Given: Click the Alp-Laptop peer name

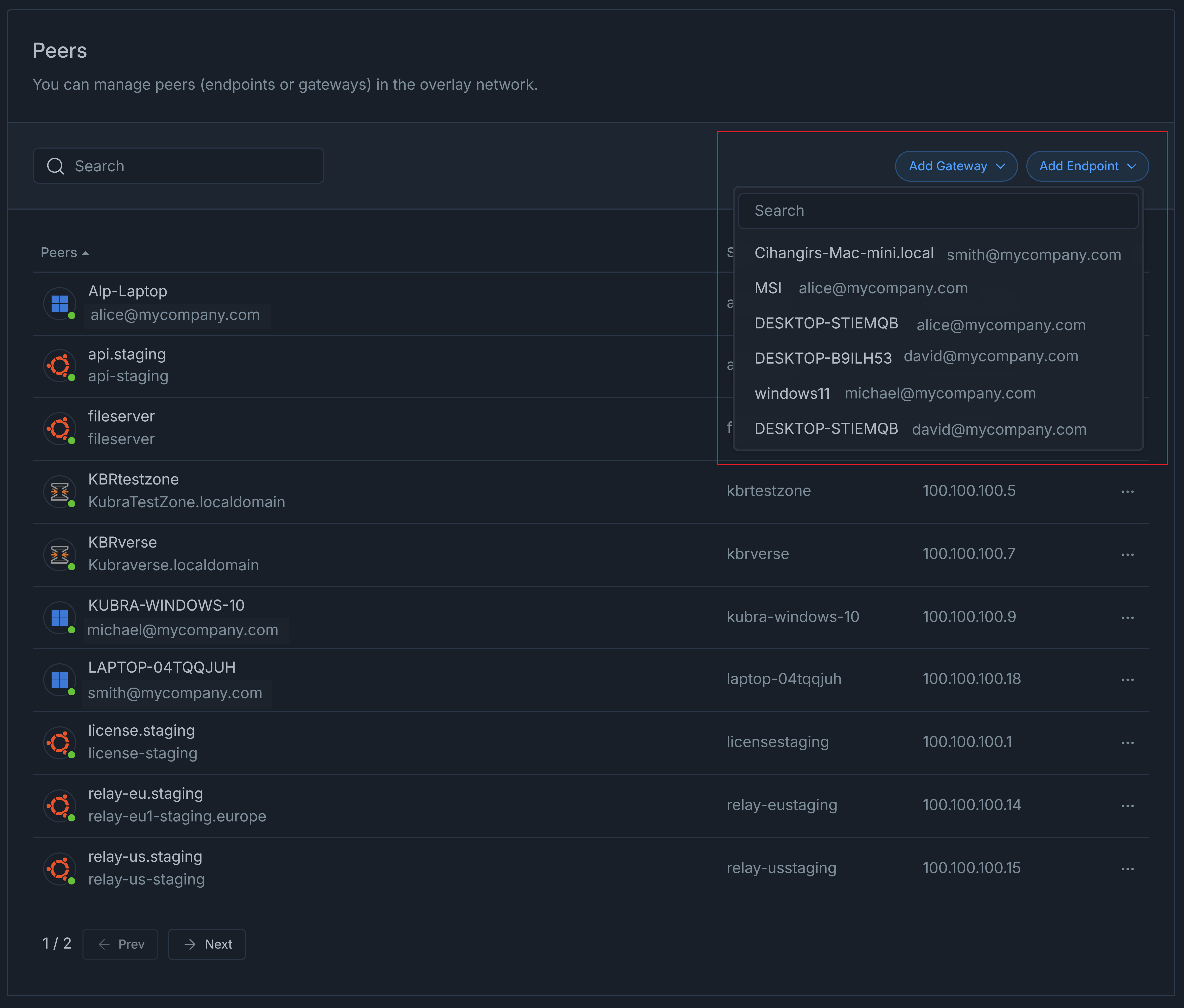Looking at the screenshot, I should (x=127, y=291).
